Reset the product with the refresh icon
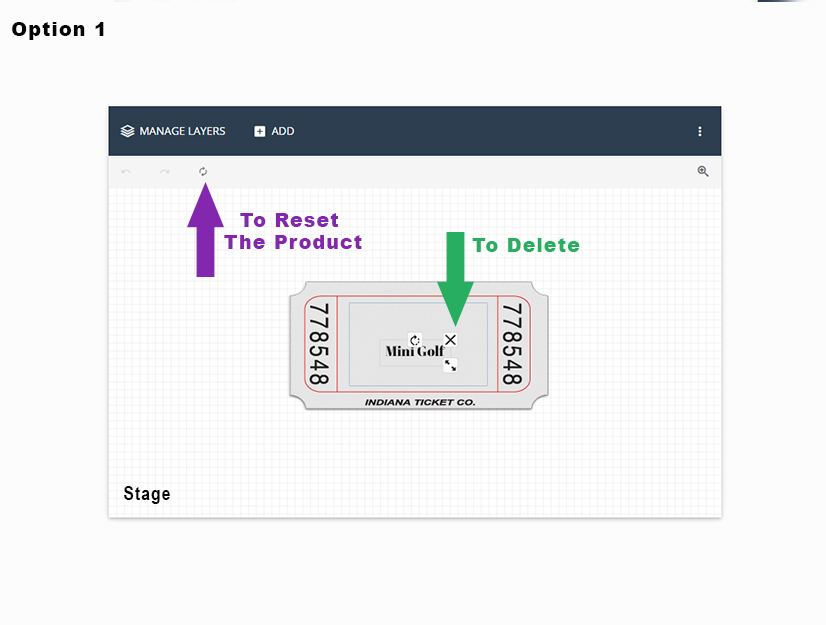This screenshot has height=625, width=826. click(203, 172)
